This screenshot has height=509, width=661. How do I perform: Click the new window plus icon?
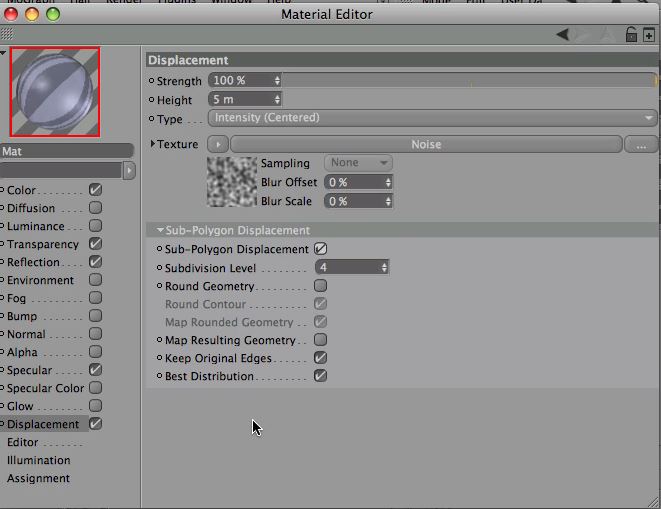pyautogui.click(x=649, y=35)
